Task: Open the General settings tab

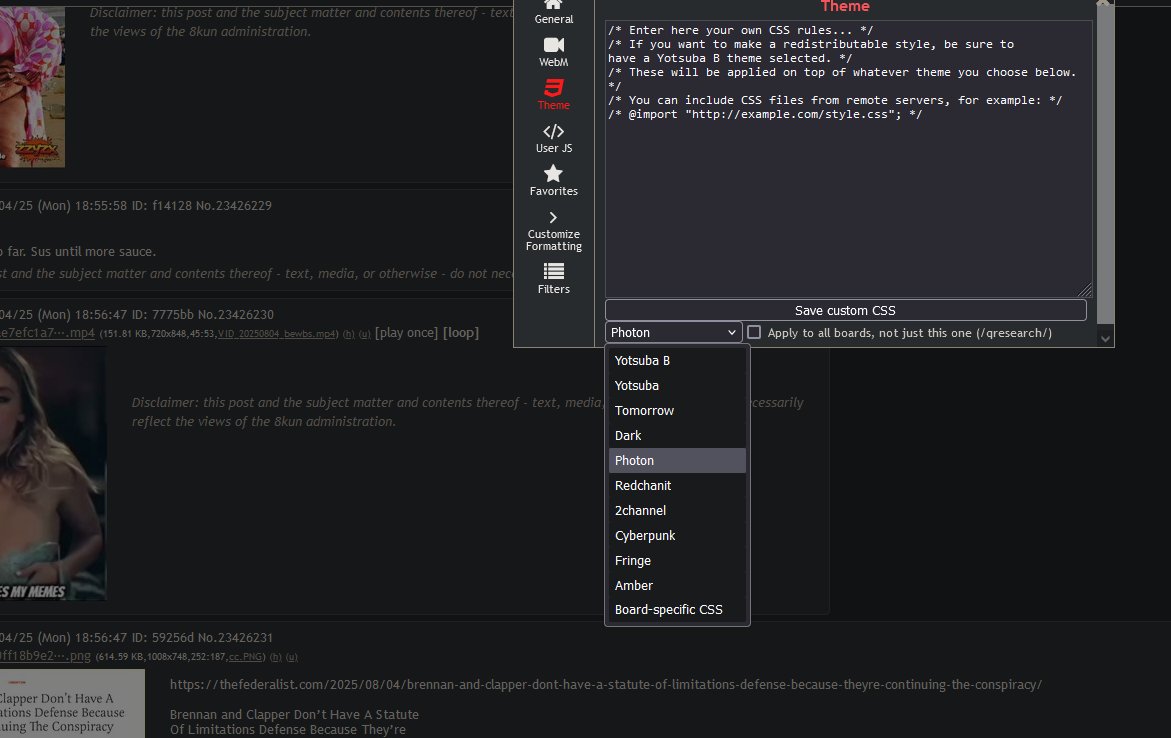Action: [x=553, y=13]
